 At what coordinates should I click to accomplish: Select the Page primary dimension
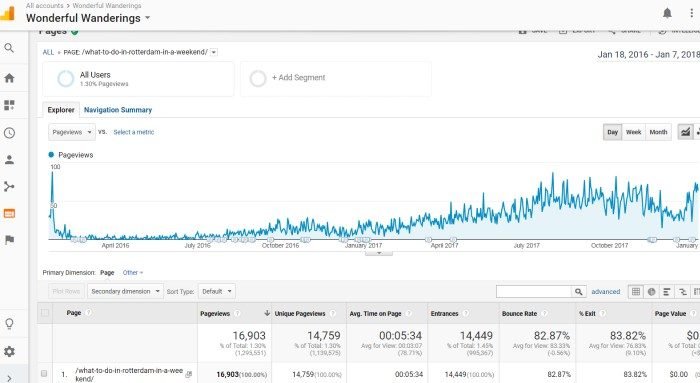coord(107,272)
